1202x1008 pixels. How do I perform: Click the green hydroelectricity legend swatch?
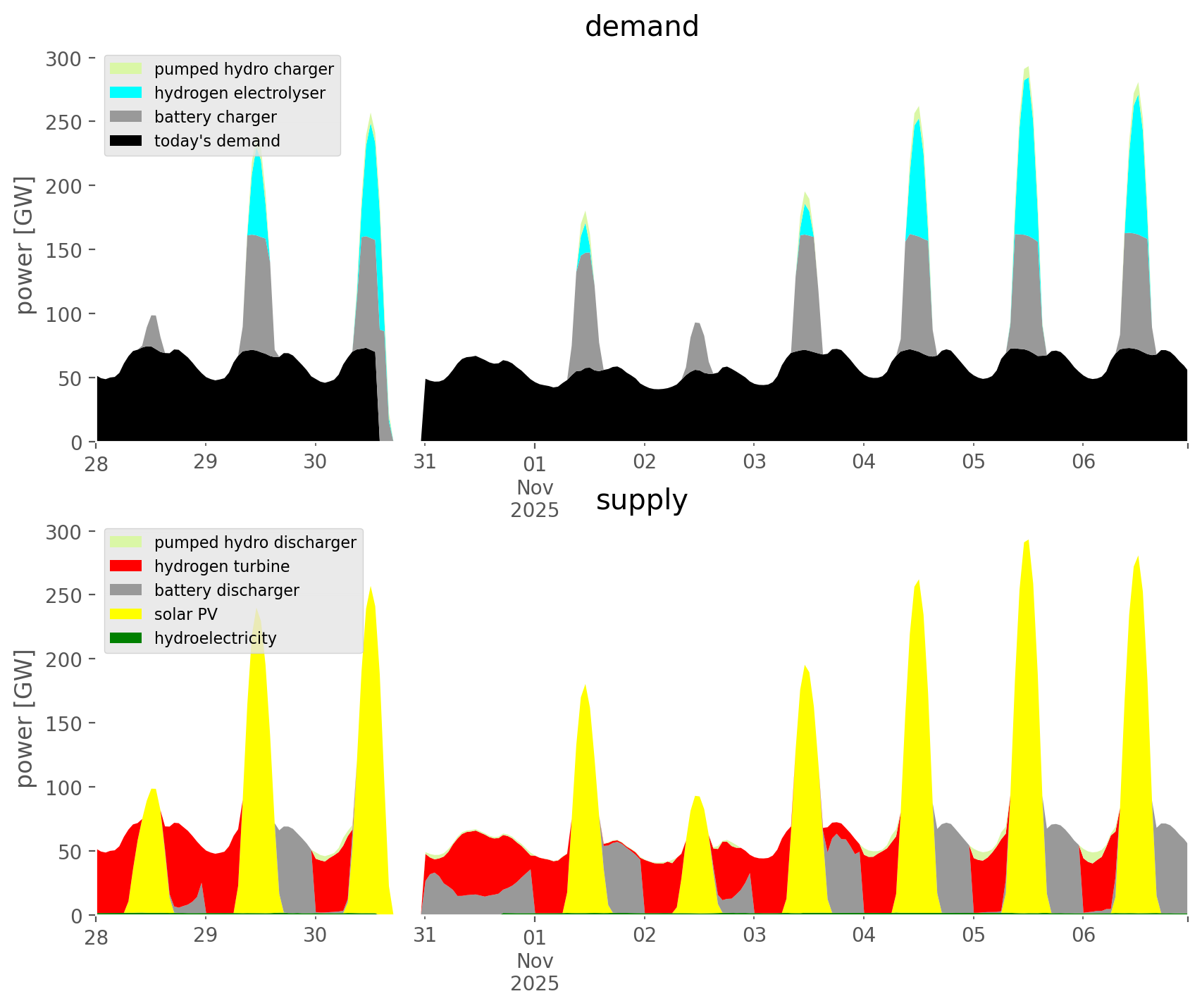(x=126, y=638)
